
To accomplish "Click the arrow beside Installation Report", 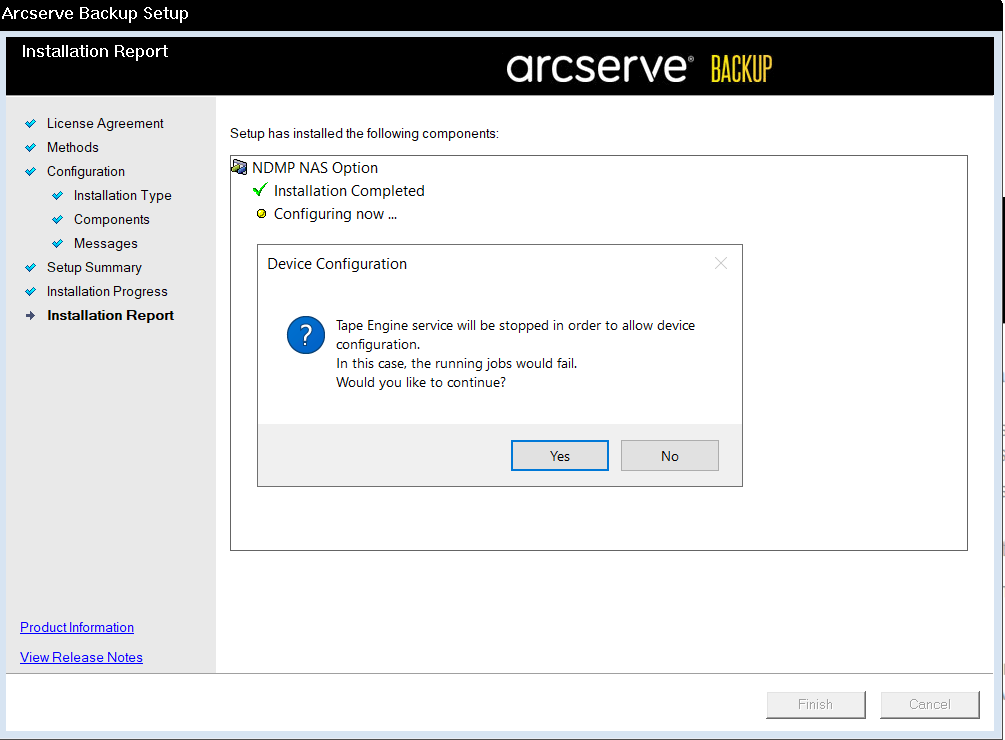I will 29,315.
